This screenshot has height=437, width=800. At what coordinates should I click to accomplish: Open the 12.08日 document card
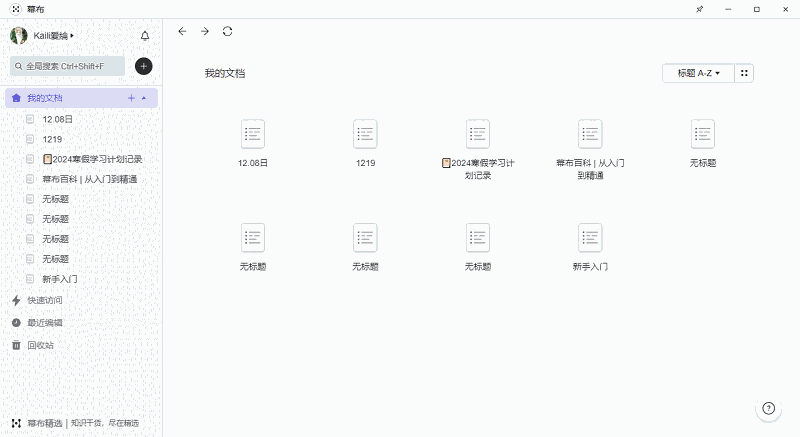[x=253, y=143]
